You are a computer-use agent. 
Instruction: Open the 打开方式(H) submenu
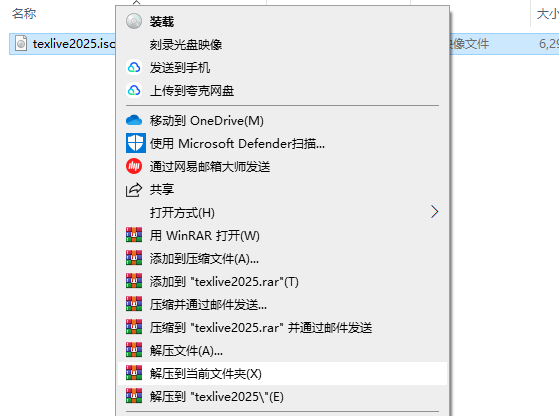(182, 213)
